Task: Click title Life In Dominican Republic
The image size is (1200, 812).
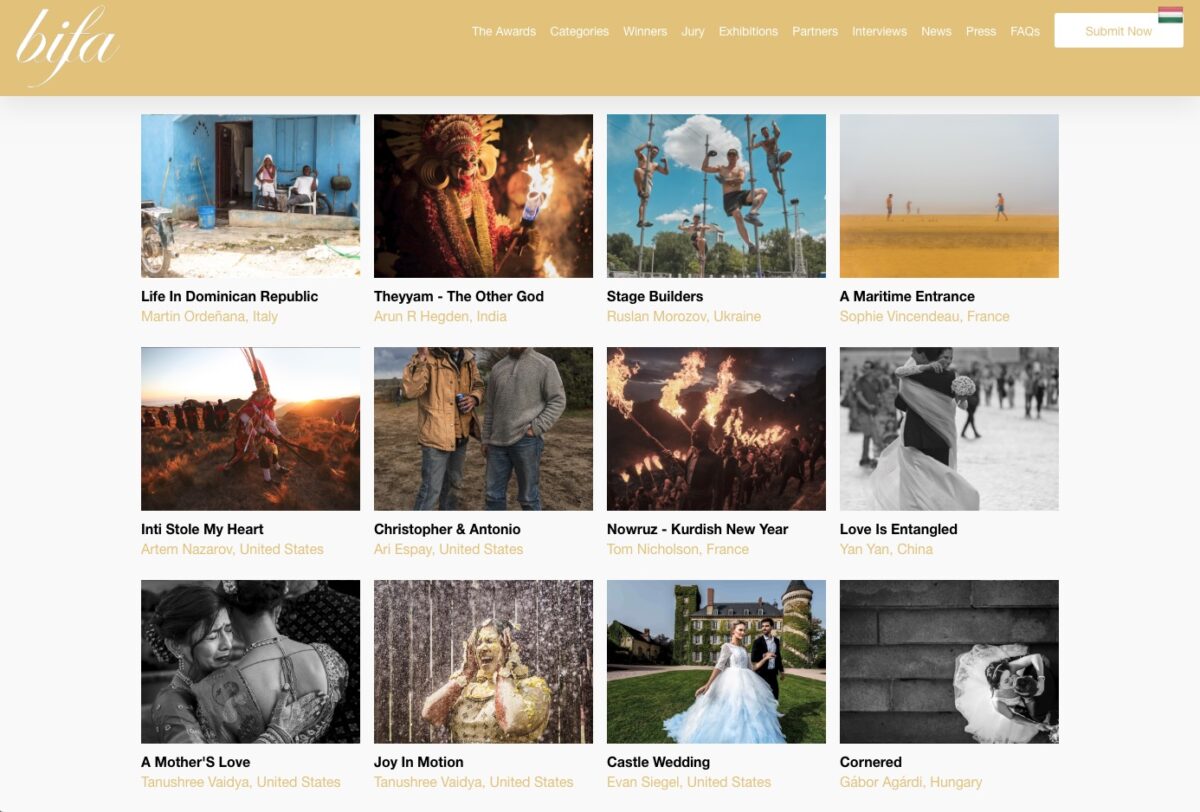Action: point(230,296)
